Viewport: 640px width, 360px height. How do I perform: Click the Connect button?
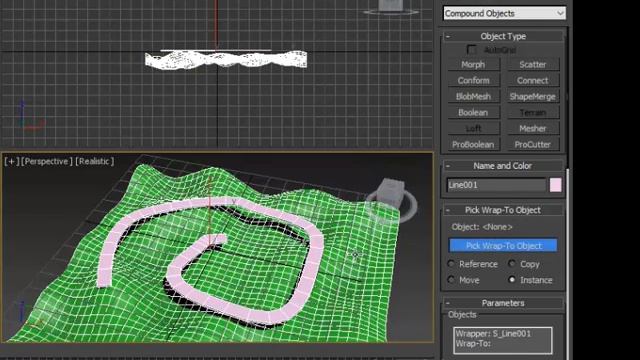click(533, 80)
